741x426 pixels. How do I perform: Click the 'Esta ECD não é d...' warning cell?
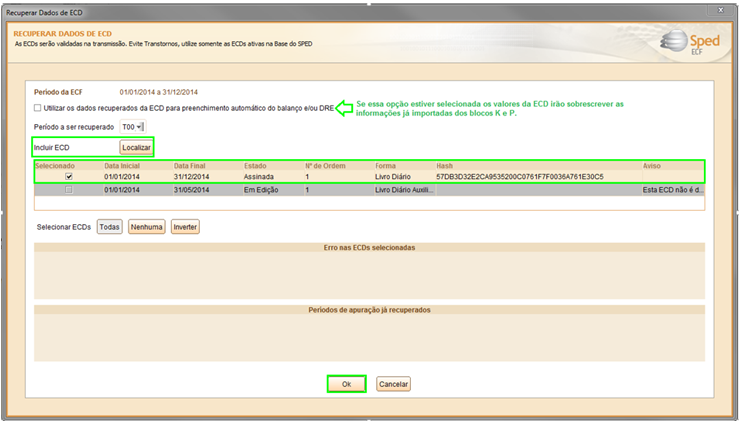click(673, 190)
